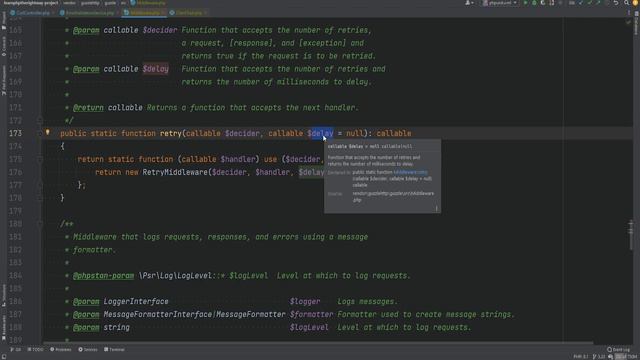Open the Pull Requests sidebar button
Screen dimensions: 640x360
point(4,80)
